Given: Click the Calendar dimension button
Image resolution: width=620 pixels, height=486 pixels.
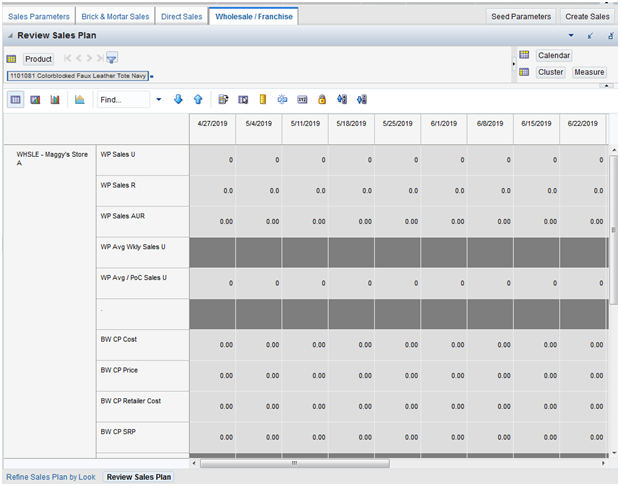Looking at the screenshot, I should (554, 55).
